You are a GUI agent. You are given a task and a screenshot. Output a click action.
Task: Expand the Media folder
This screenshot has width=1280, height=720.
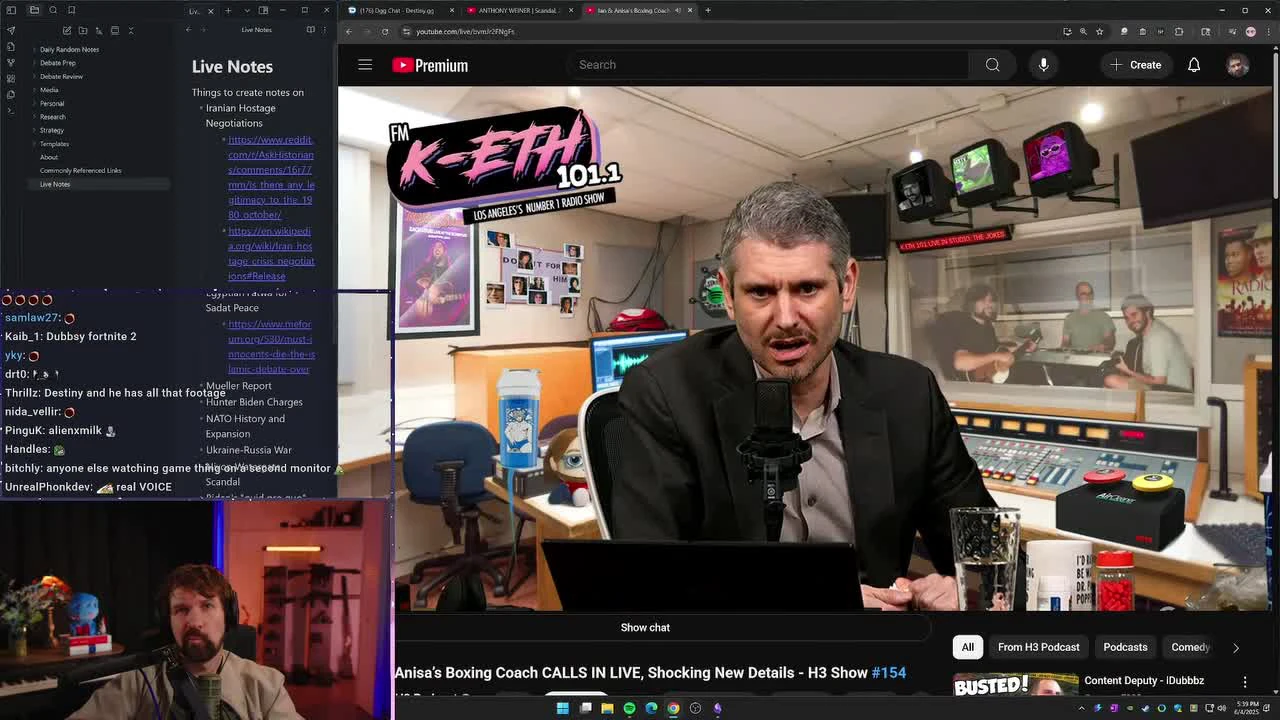(49, 90)
